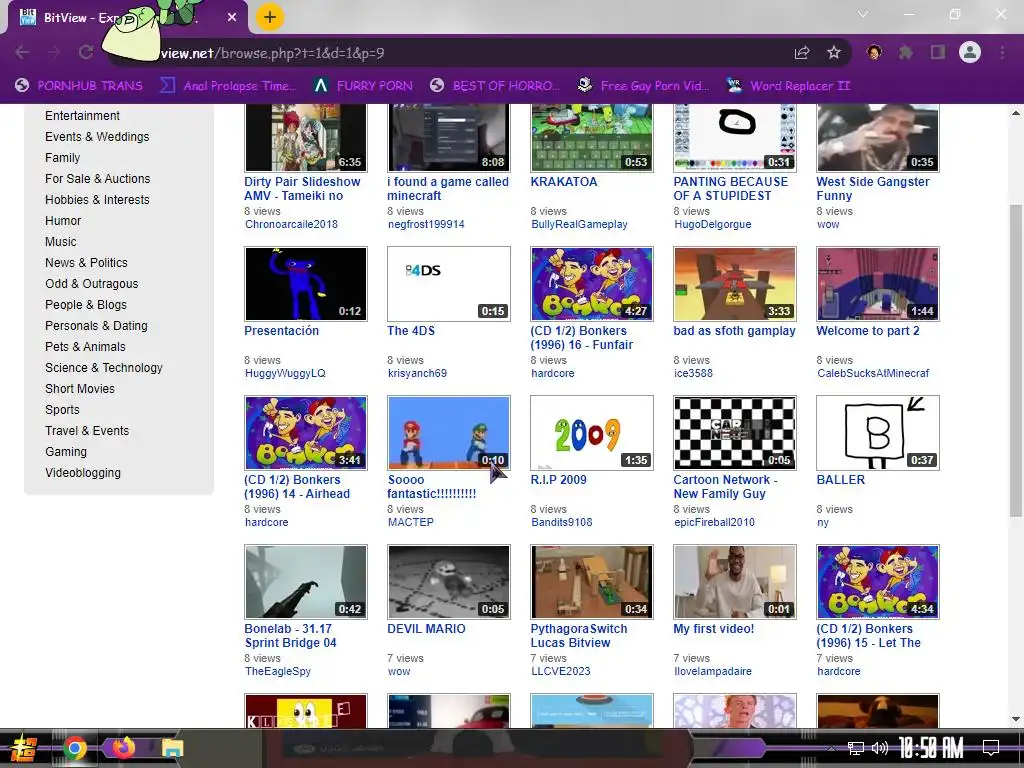Open the Soooo fantastic Mario thumbnail
The width and height of the screenshot is (1024, 768).
pyautogui.click(x=449, y=432)
